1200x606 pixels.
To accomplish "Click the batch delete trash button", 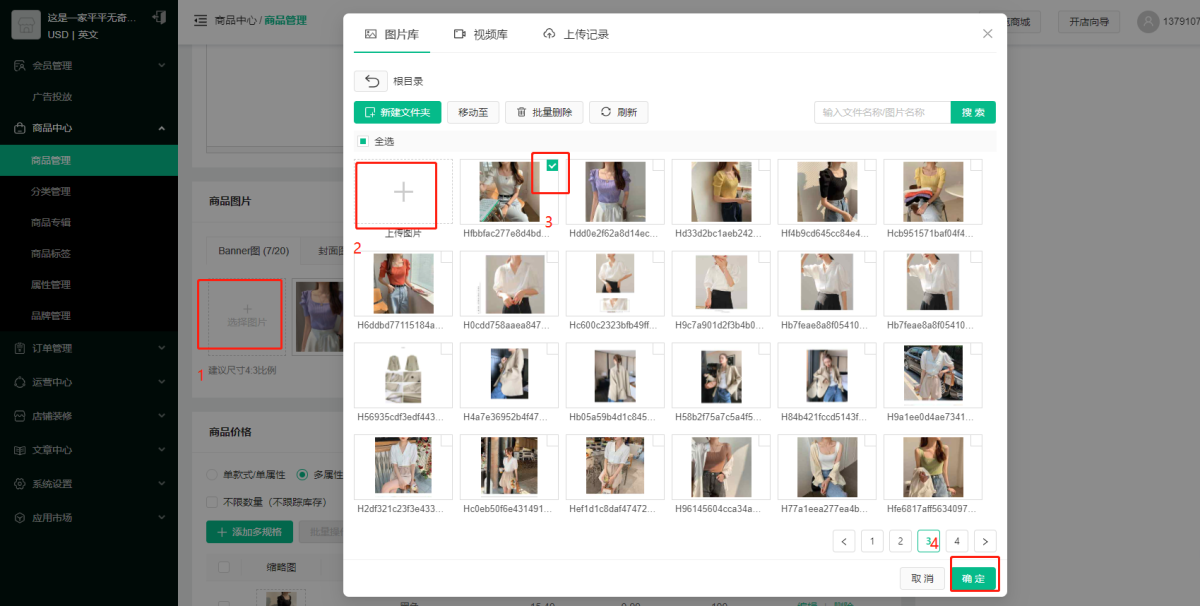I will tap(544, 112).
